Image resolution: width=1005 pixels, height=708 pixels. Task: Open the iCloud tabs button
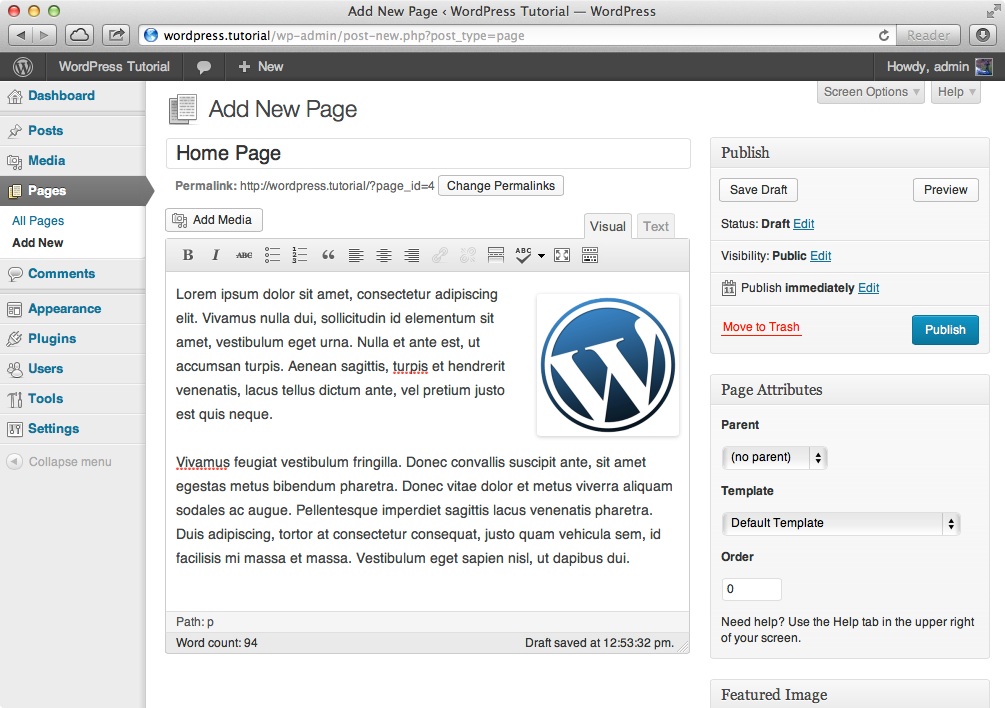pyautogui.click(x=79, y=35)
